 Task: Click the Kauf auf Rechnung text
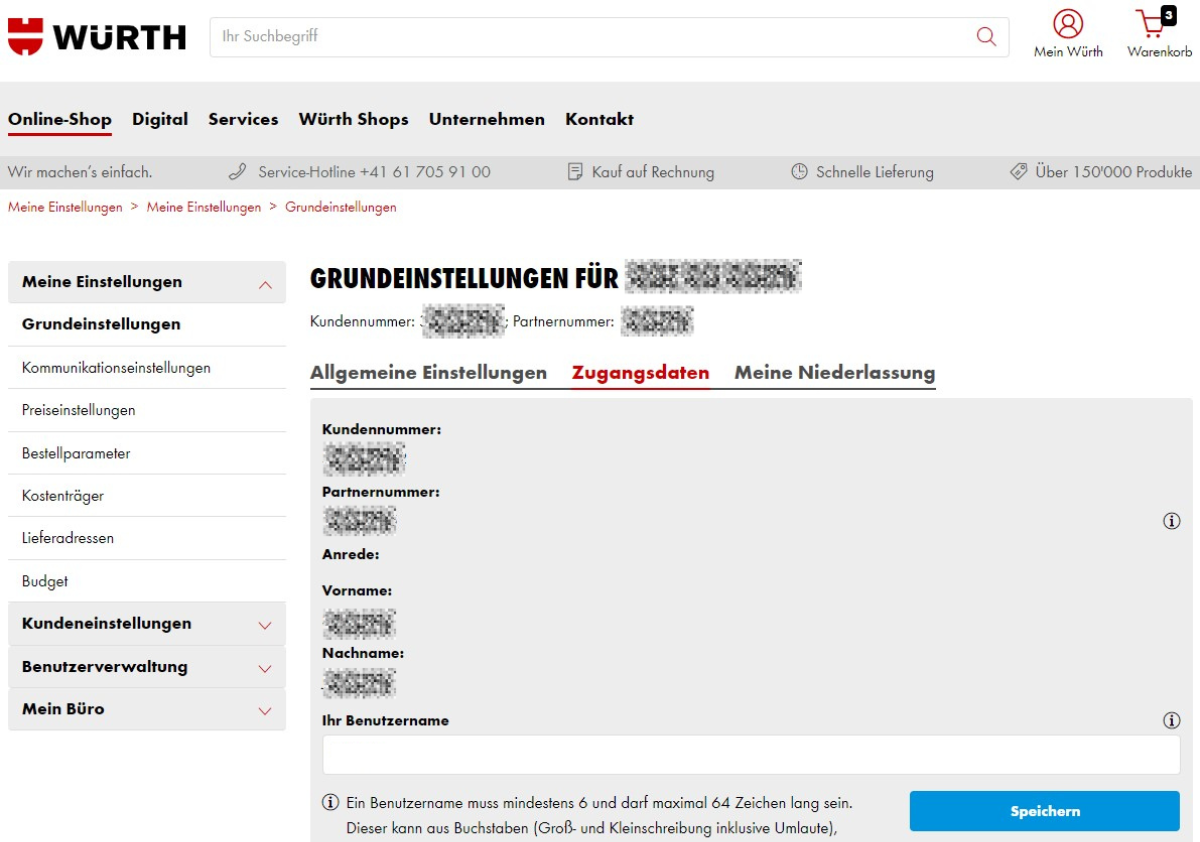coord(653,172)
